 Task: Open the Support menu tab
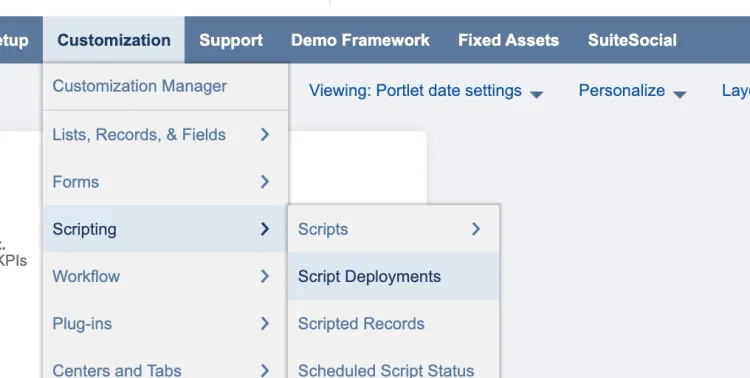[231, 40]
